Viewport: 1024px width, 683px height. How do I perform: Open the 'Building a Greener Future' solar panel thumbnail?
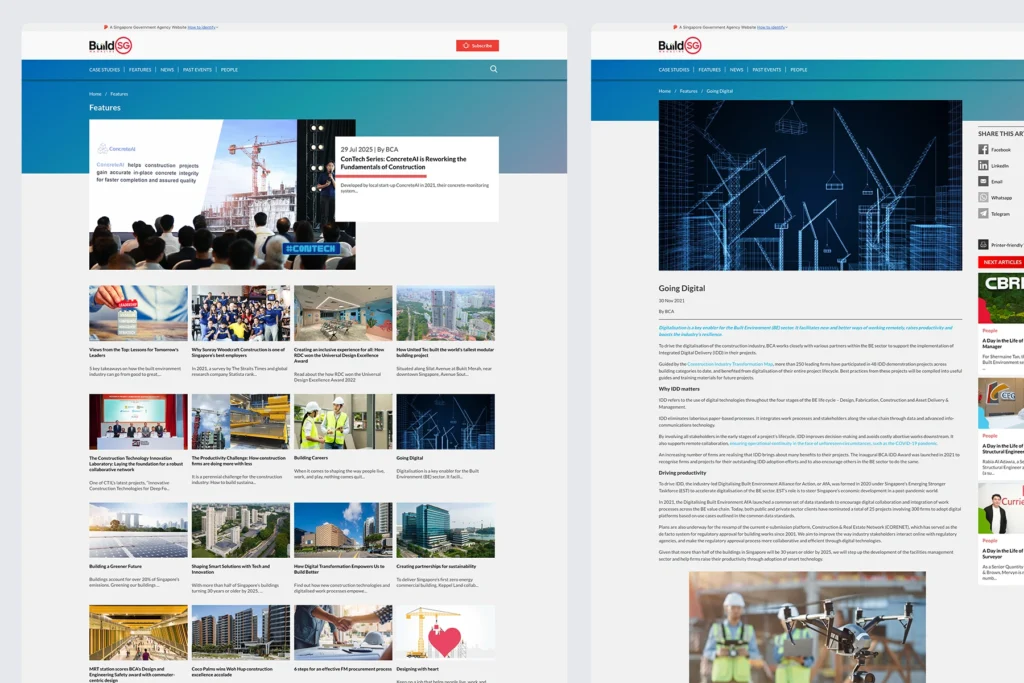pos(138,529)
